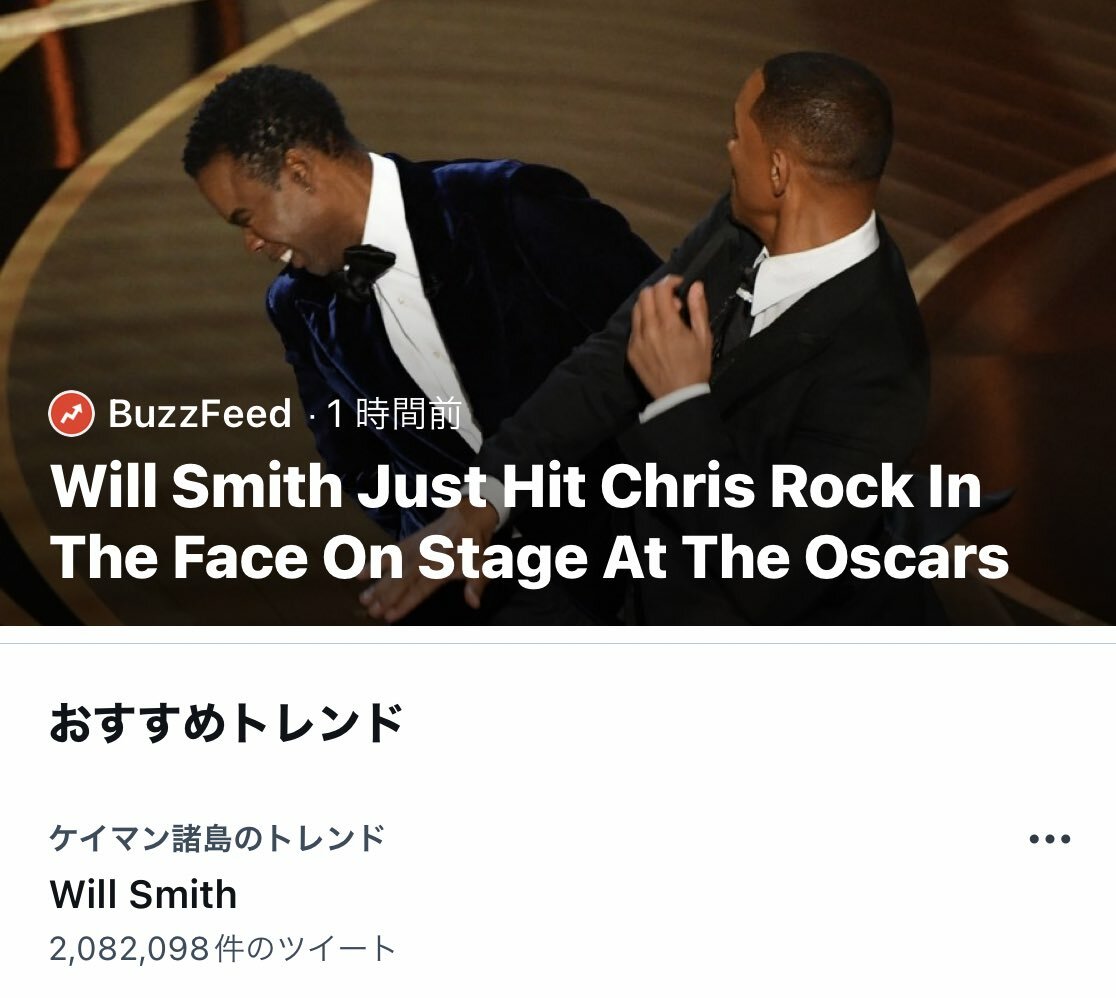Screen dimensions: 1116x998
Task: Click headline line 'The Face On Stage At The Oscars'
Action: pyautogui.click(x=530, y=558)
